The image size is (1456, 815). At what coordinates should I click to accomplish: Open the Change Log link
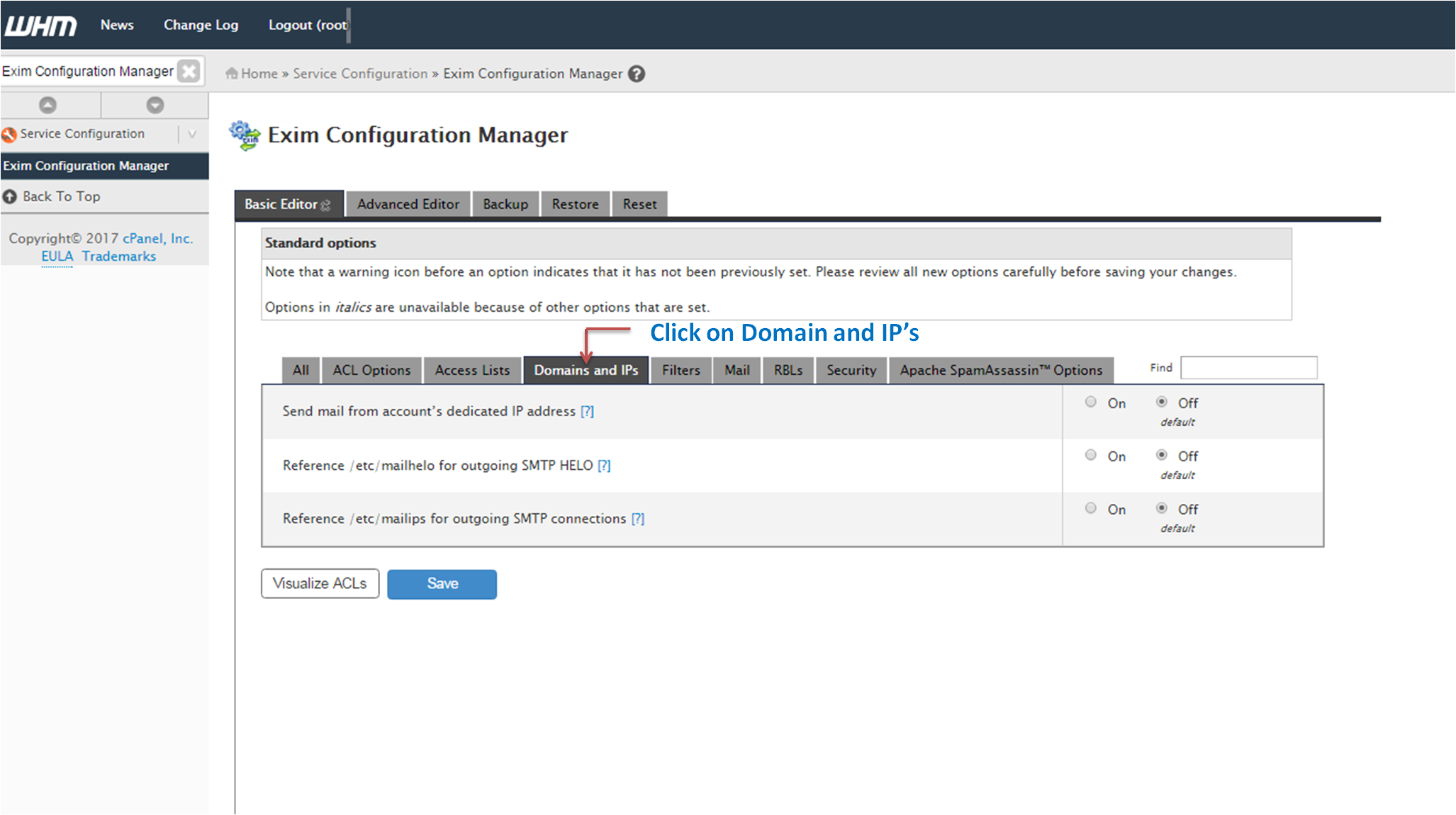point(201,25)
